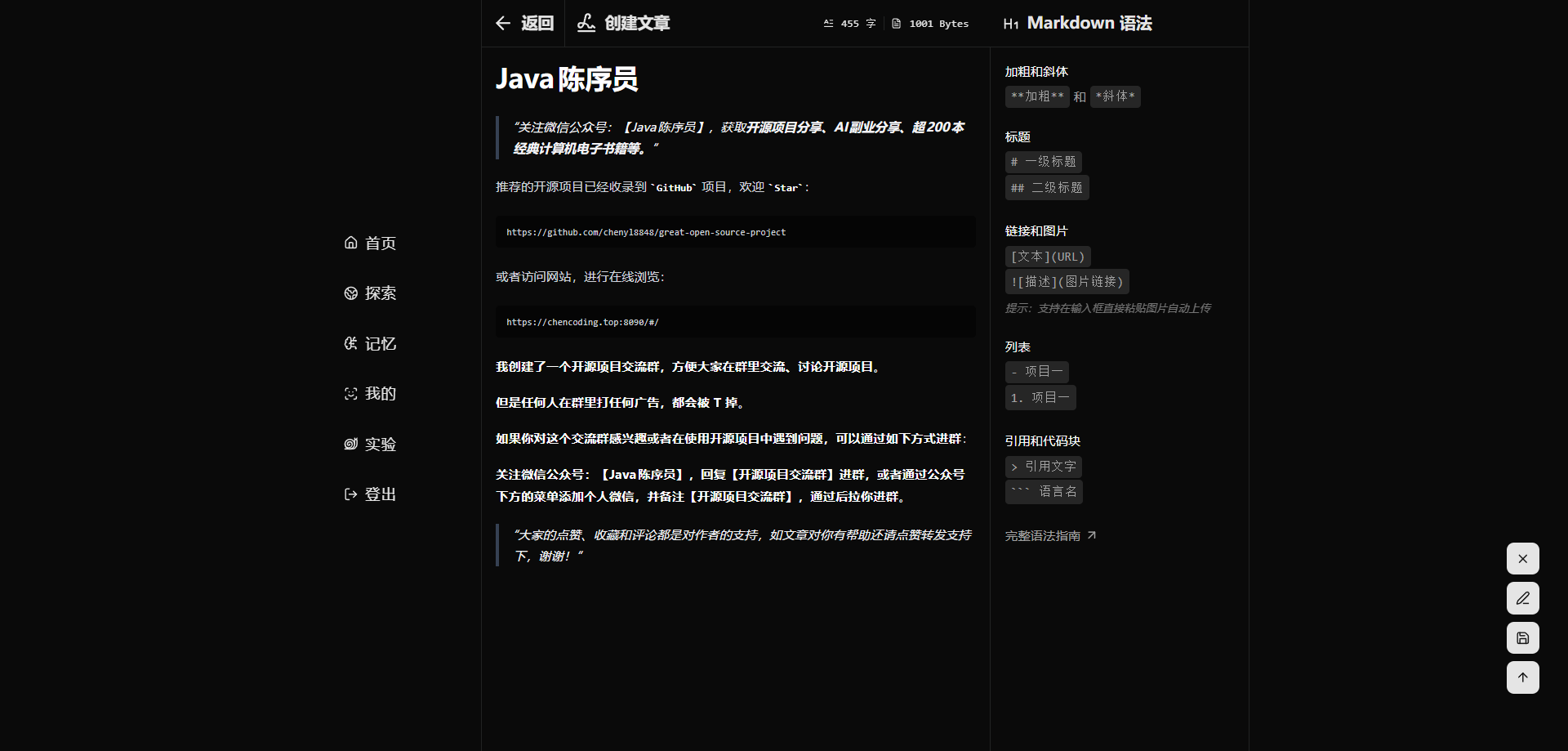Click the save disk floating button
1568x751 pixels.
click(x=1523, y=638)
